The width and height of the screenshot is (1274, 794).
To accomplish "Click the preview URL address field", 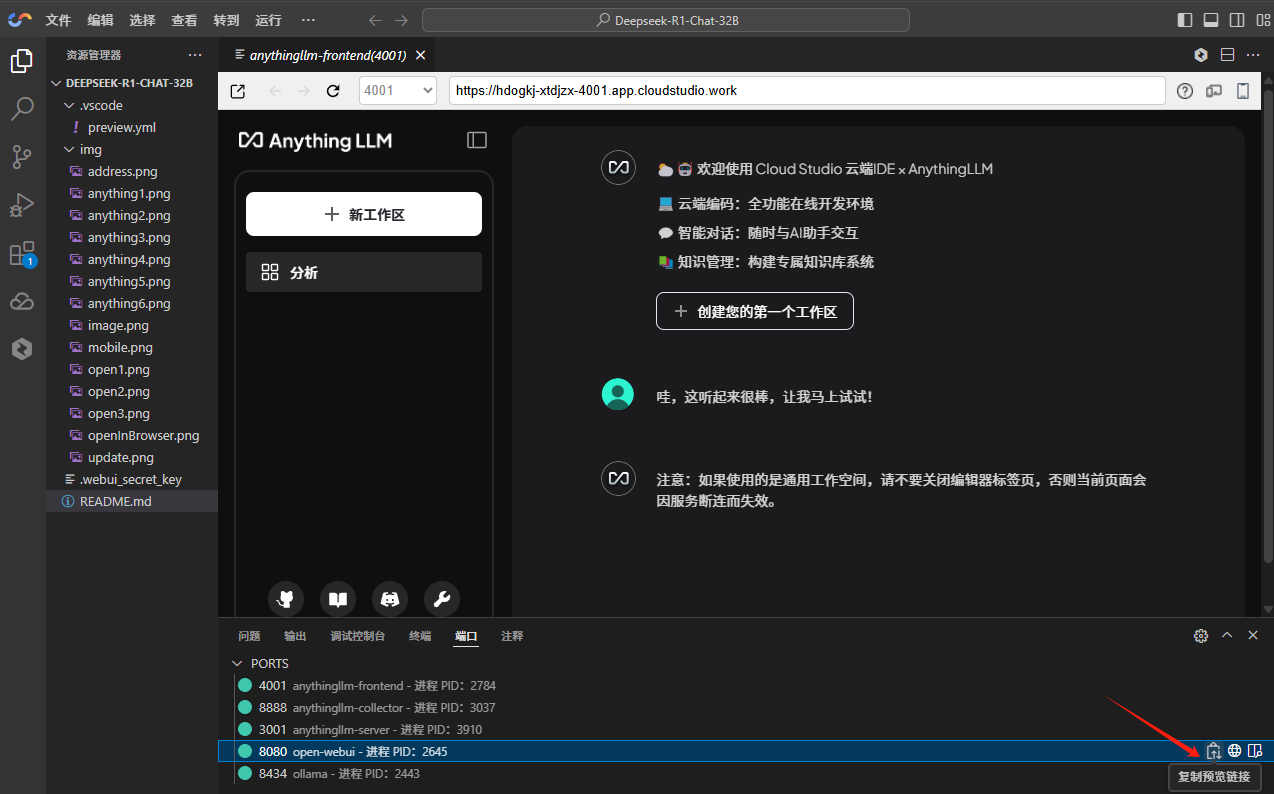I will [x=807, y=90].
